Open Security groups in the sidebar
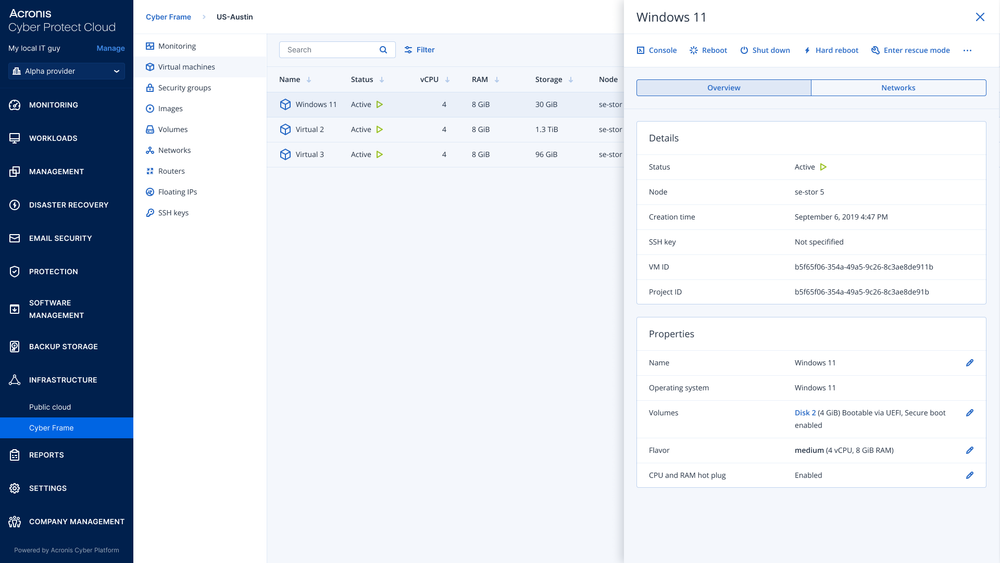Viewport: 1000px width, 563px height. pos(184,88)
